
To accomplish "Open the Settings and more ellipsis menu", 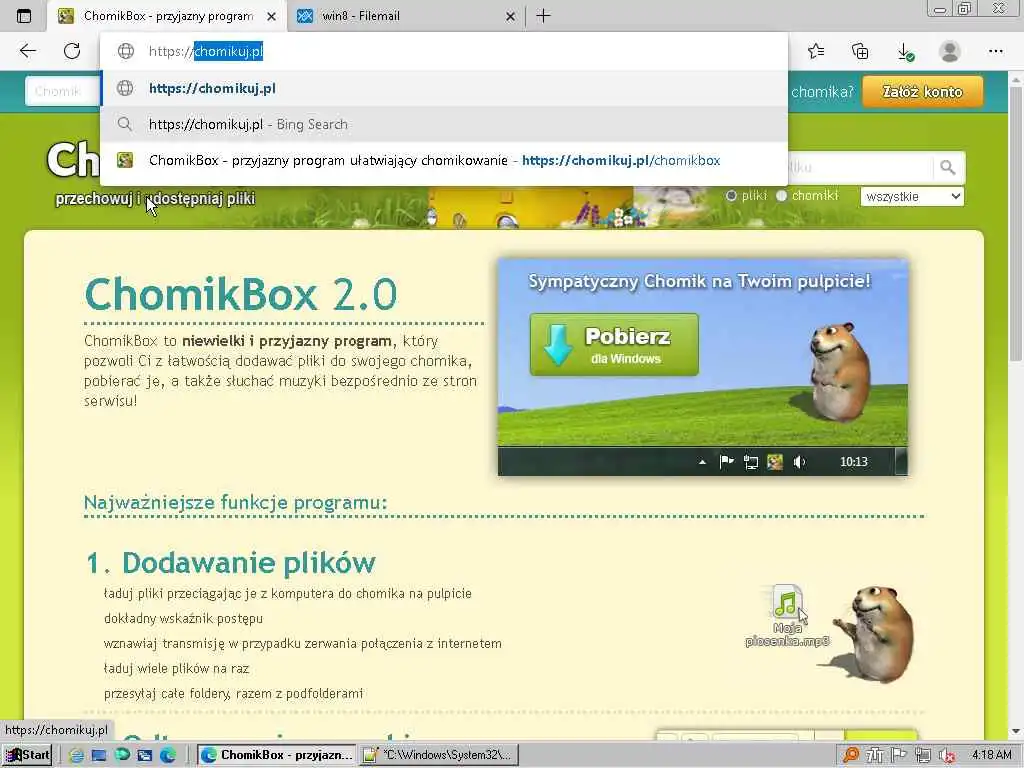I will (995, 51).
